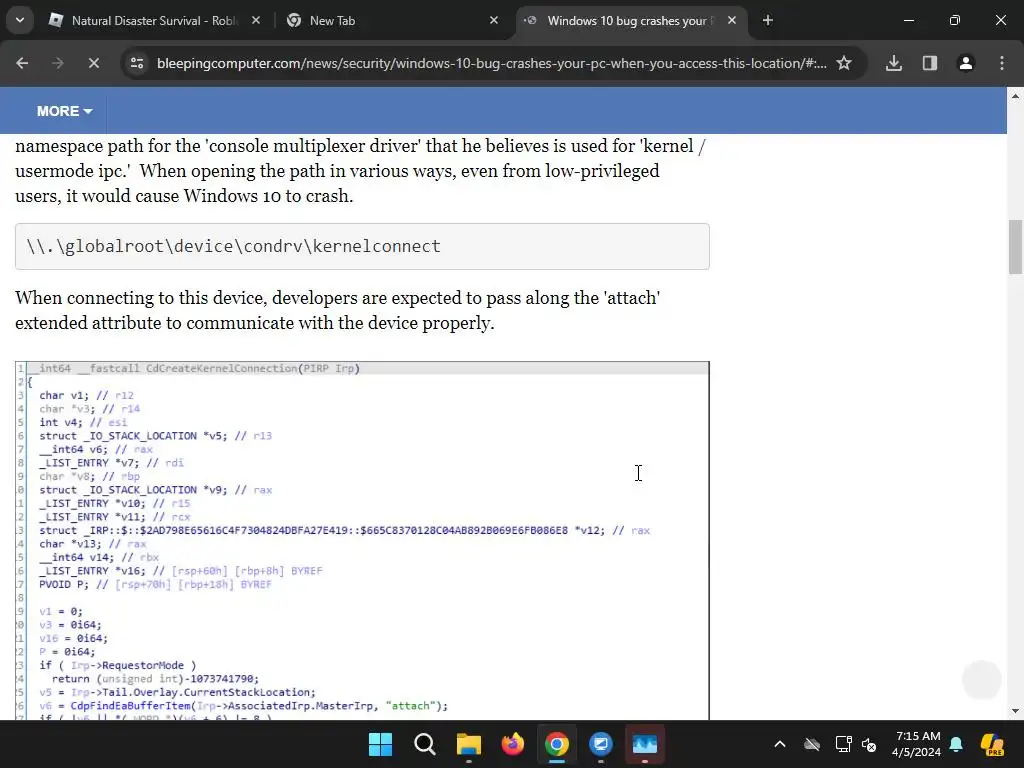Screen dimensions: 1024x768
Task: Go back to the previous page
Action: tap(22, 63)
